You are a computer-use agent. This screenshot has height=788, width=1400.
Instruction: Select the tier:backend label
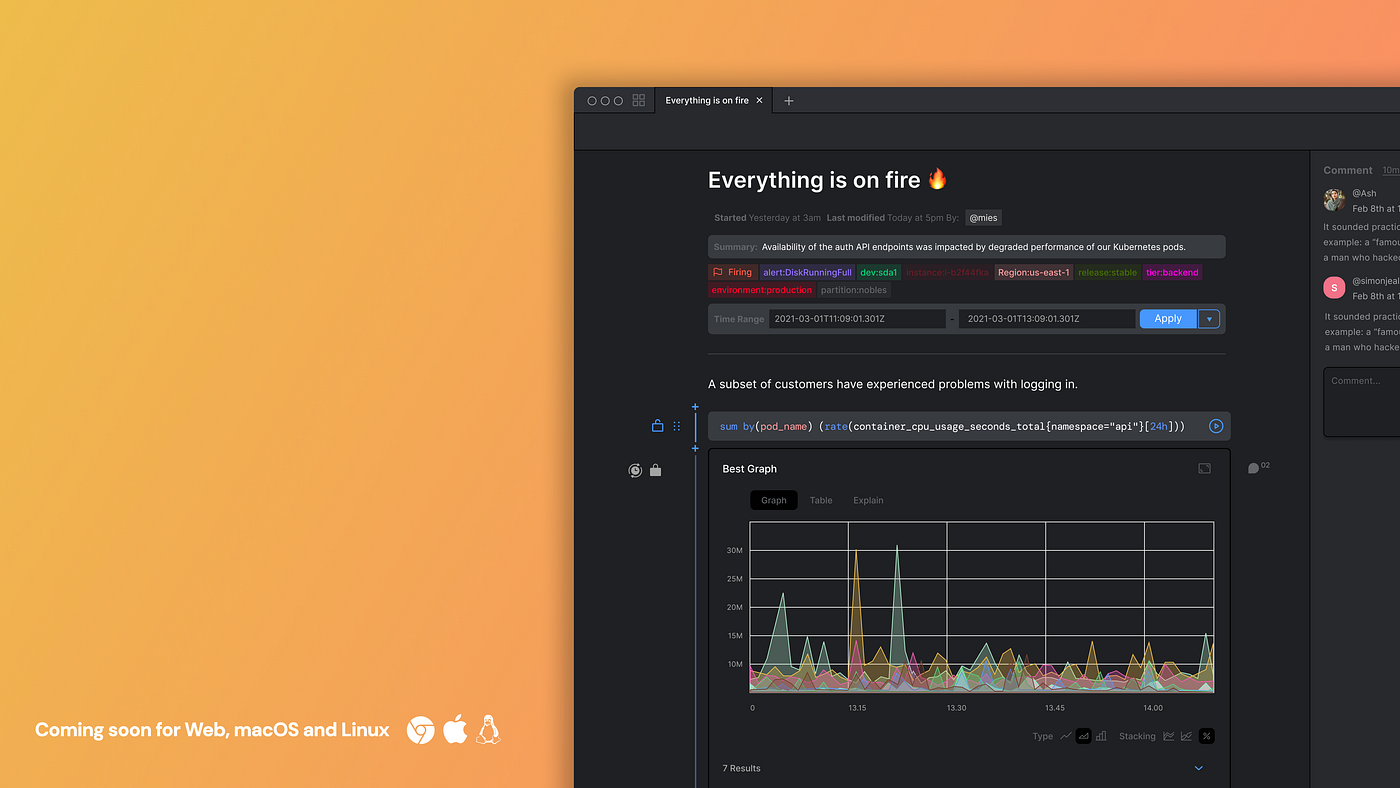point(1172,272)
